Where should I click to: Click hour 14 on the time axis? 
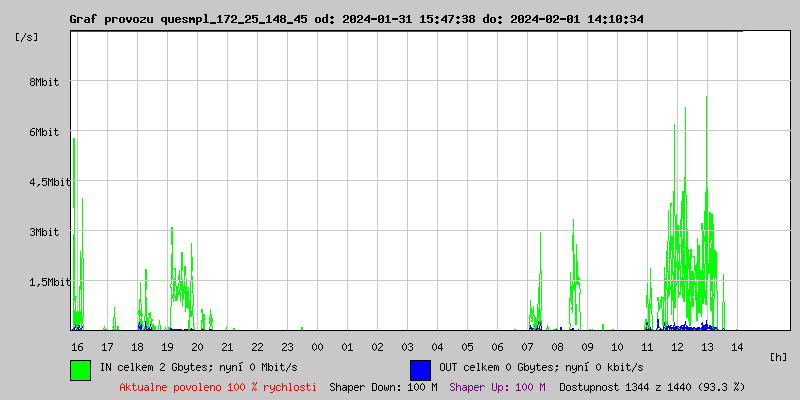[737, 346]
